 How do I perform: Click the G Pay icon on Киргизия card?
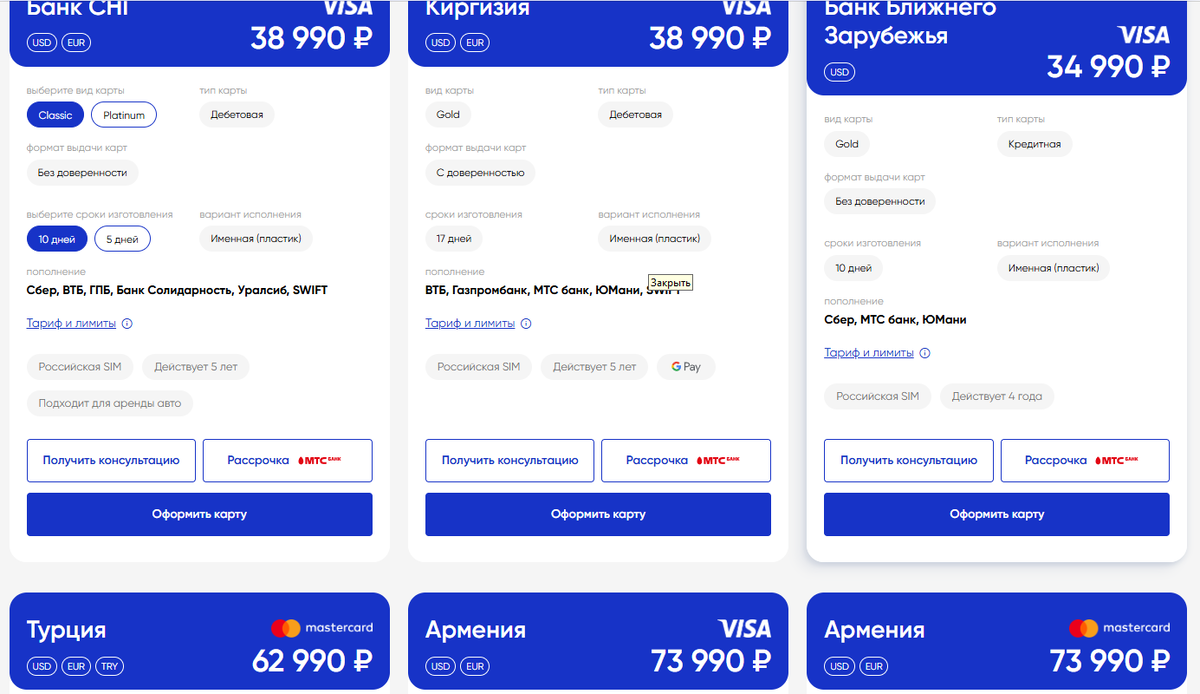tap(686, 367)
